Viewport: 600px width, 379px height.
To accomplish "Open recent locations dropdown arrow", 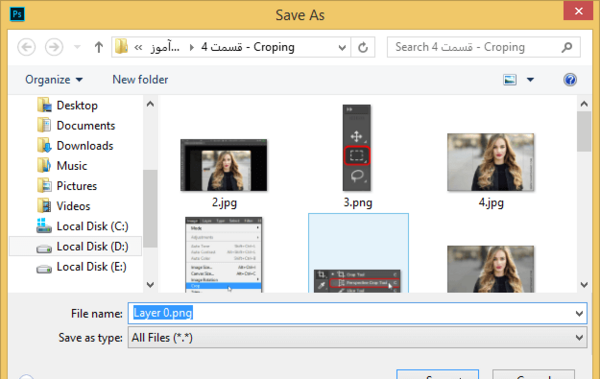I will pyautogui.click(x=77, y=47).
